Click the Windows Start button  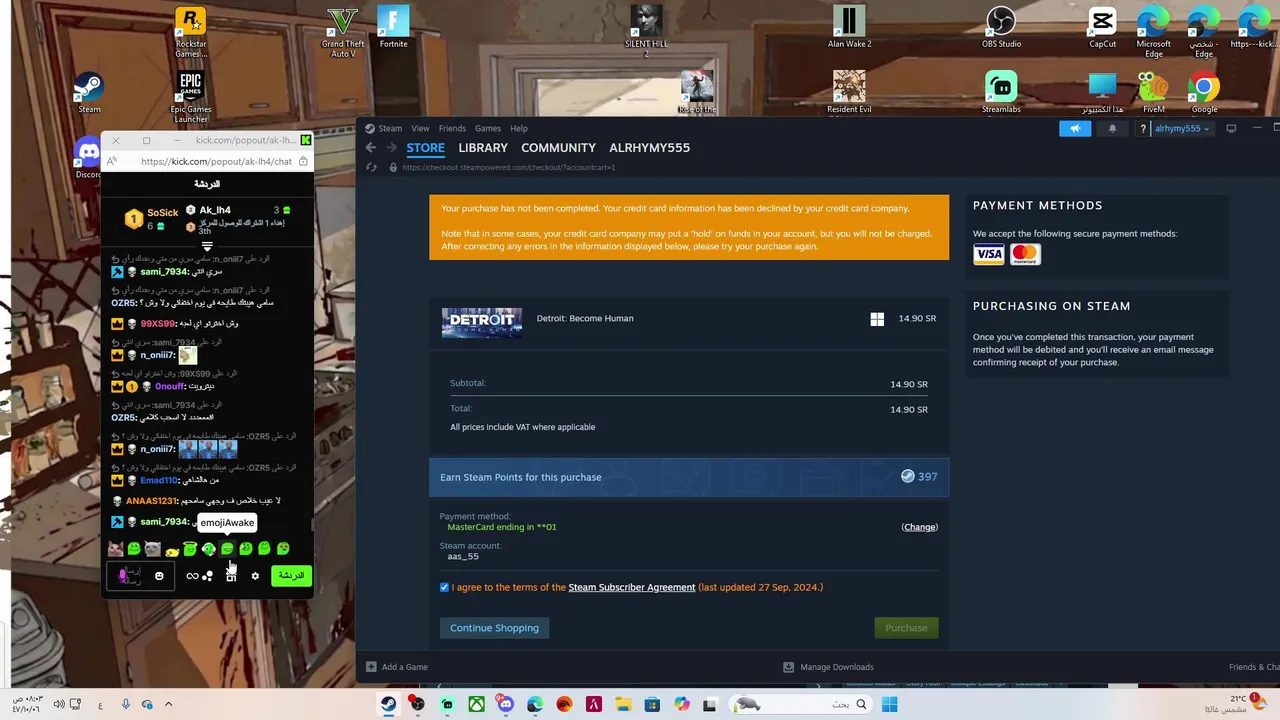point(889,704)
